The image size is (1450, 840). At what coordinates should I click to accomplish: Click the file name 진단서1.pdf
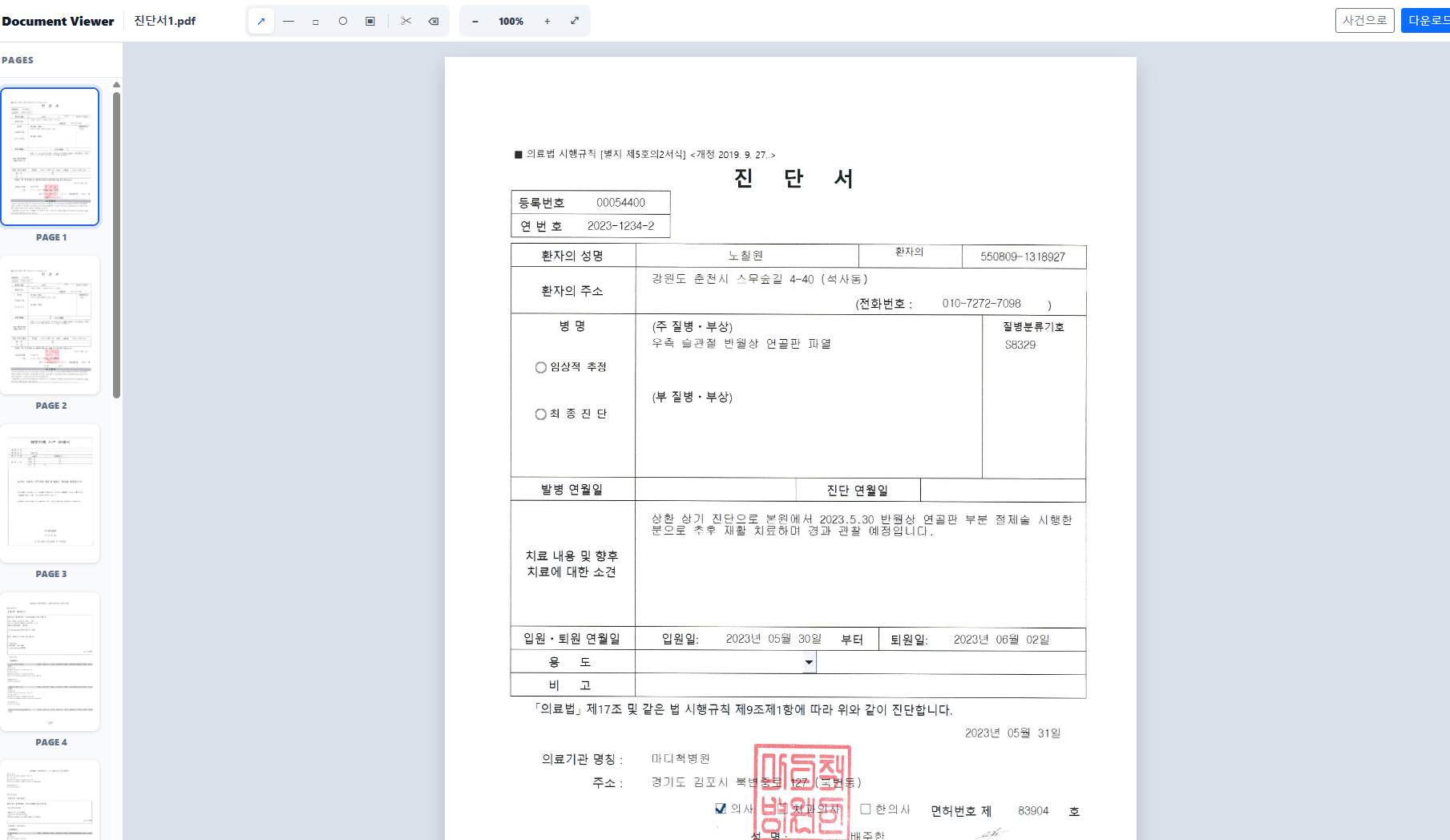point(164,21)
